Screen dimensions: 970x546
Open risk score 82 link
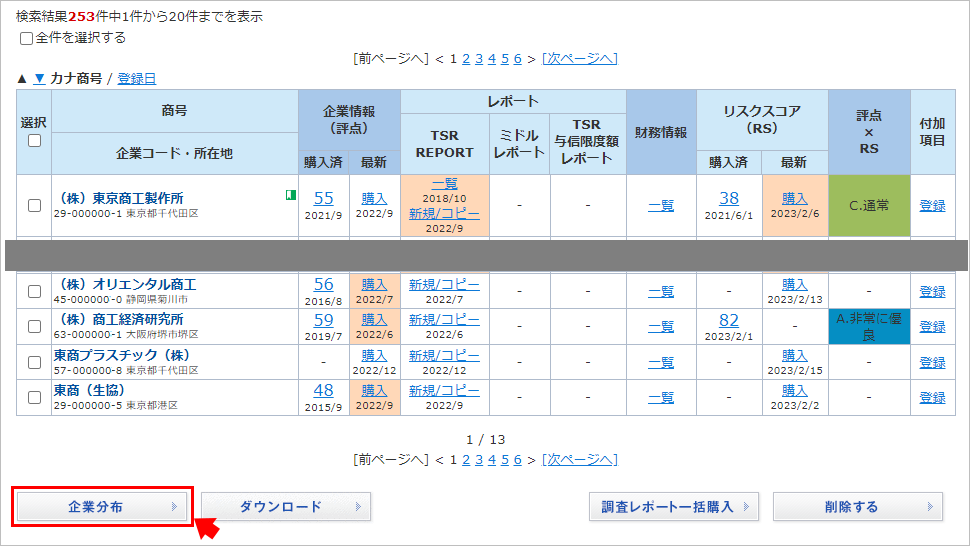729,320
